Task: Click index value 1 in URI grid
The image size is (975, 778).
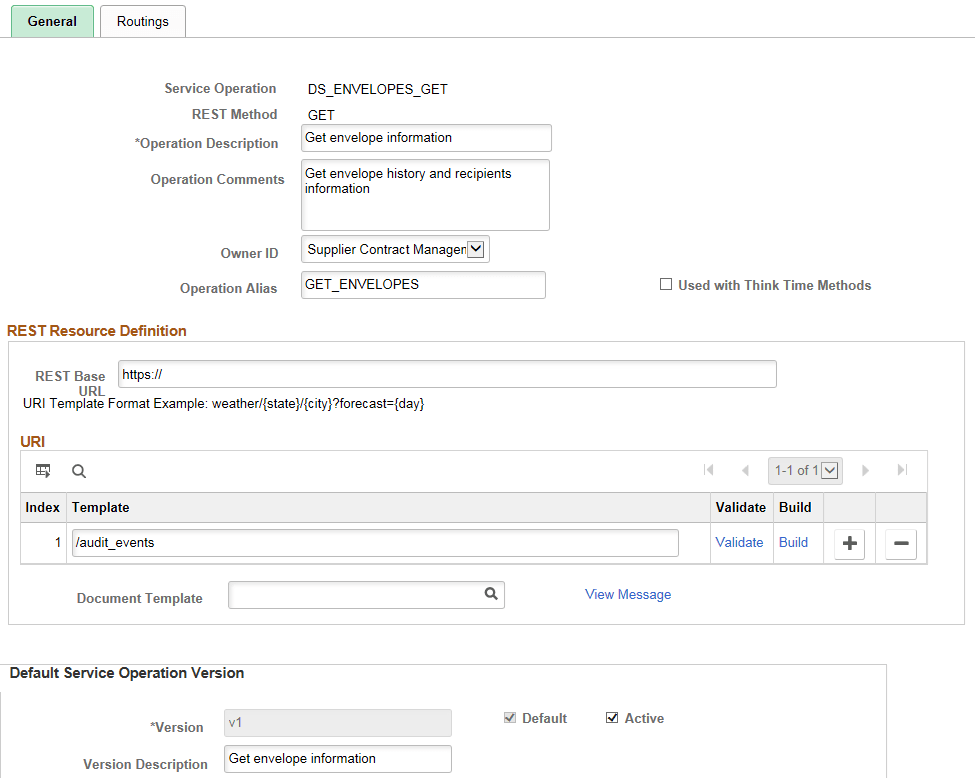Action: (58, 542)
